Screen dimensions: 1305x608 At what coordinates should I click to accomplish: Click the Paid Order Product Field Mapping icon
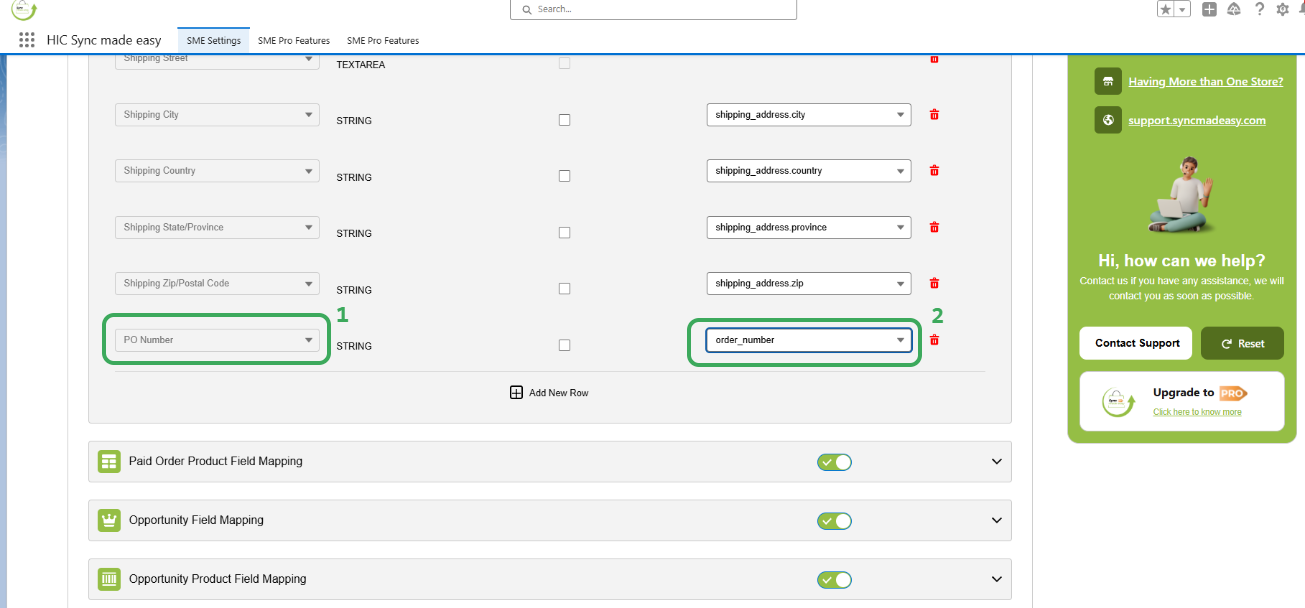point(109,462)
